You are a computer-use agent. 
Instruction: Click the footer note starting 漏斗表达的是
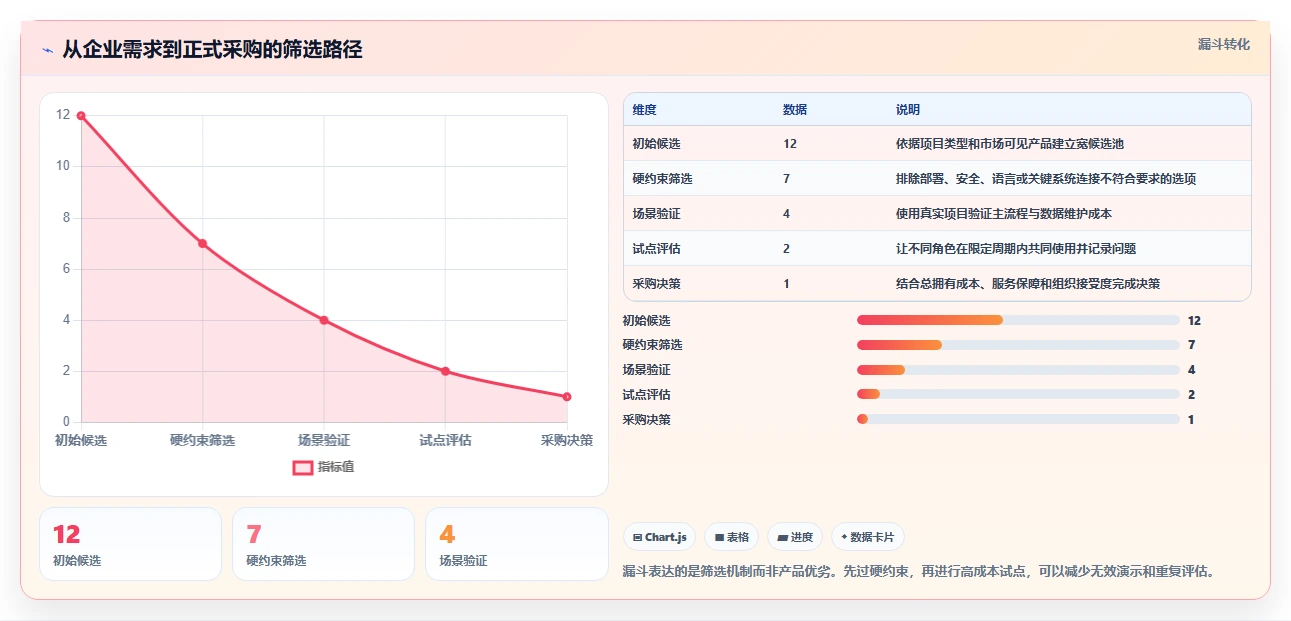click(919, 572)
